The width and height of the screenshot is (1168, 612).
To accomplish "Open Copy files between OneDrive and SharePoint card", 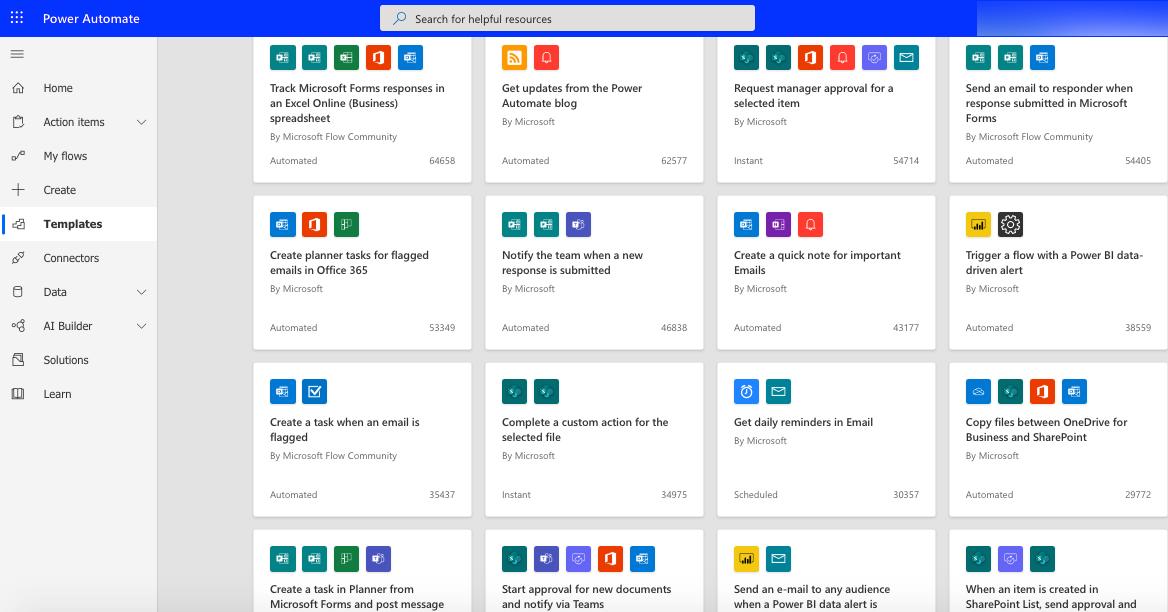I will click(1058, 439).
